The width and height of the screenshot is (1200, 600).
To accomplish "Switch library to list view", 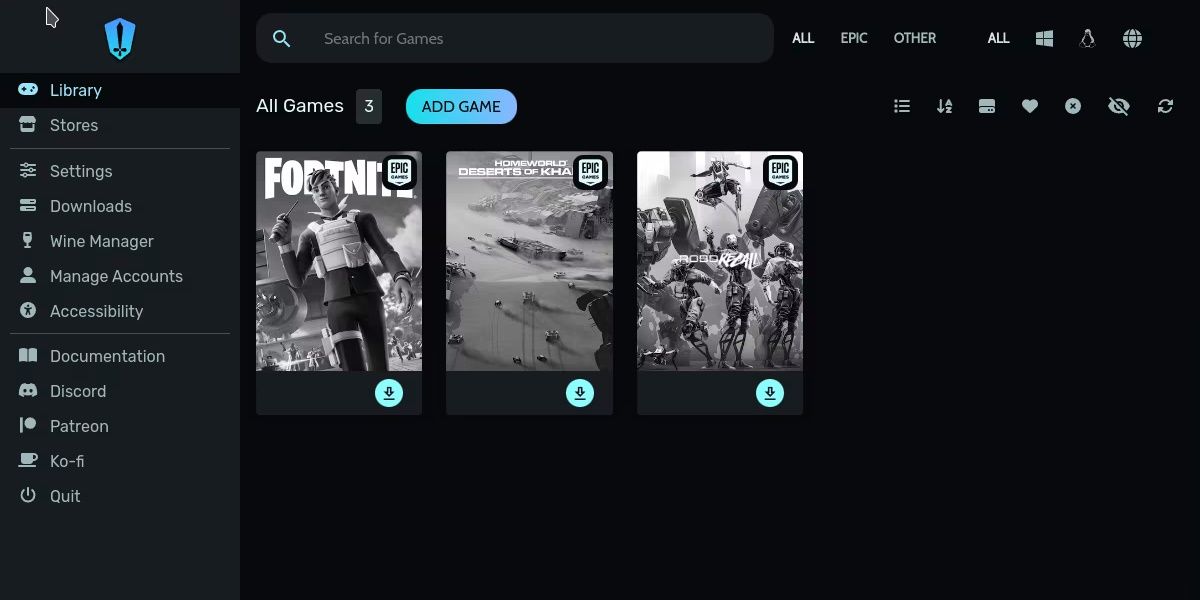I will (x=901, y=106).
